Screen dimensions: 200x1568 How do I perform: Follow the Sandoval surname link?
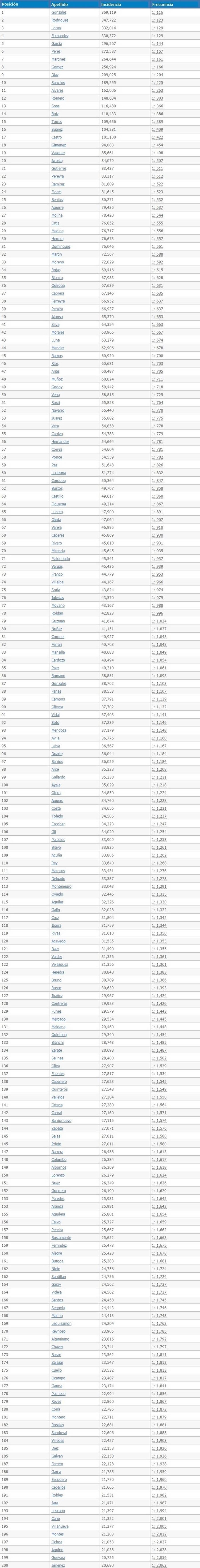(x=59, y=1432)
